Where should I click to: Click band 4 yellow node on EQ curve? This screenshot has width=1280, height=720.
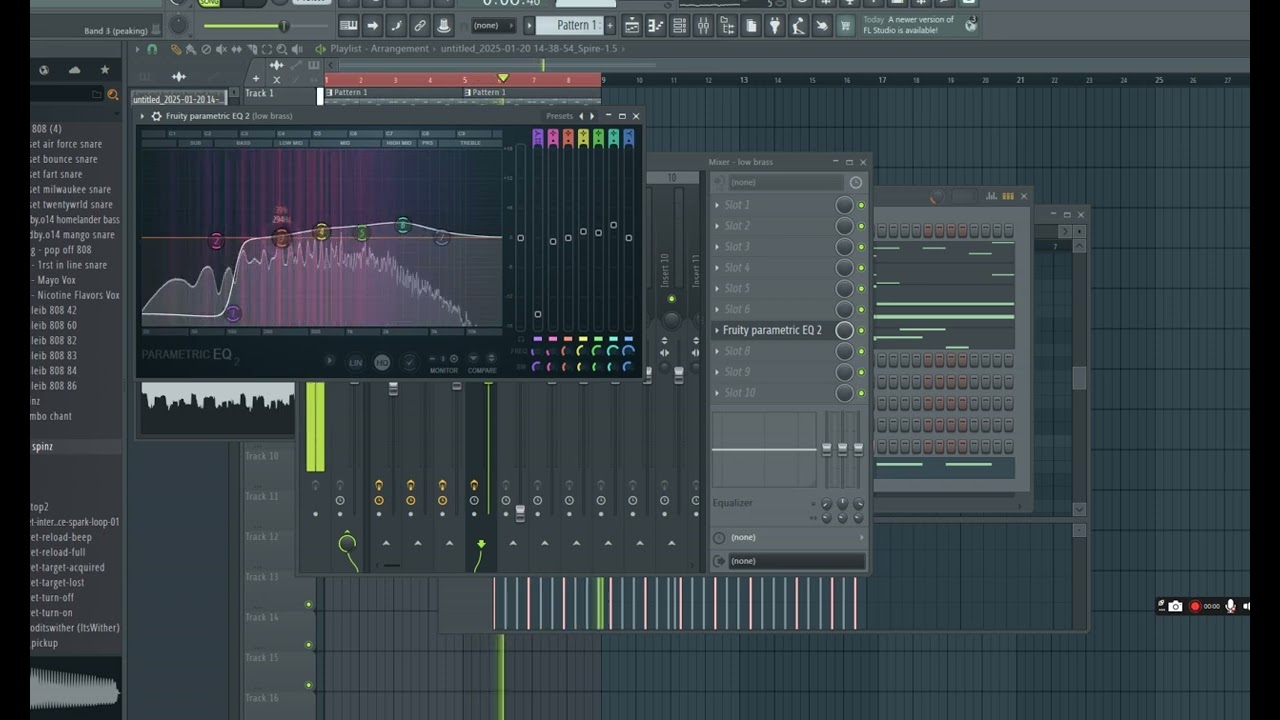pos(321,232)
